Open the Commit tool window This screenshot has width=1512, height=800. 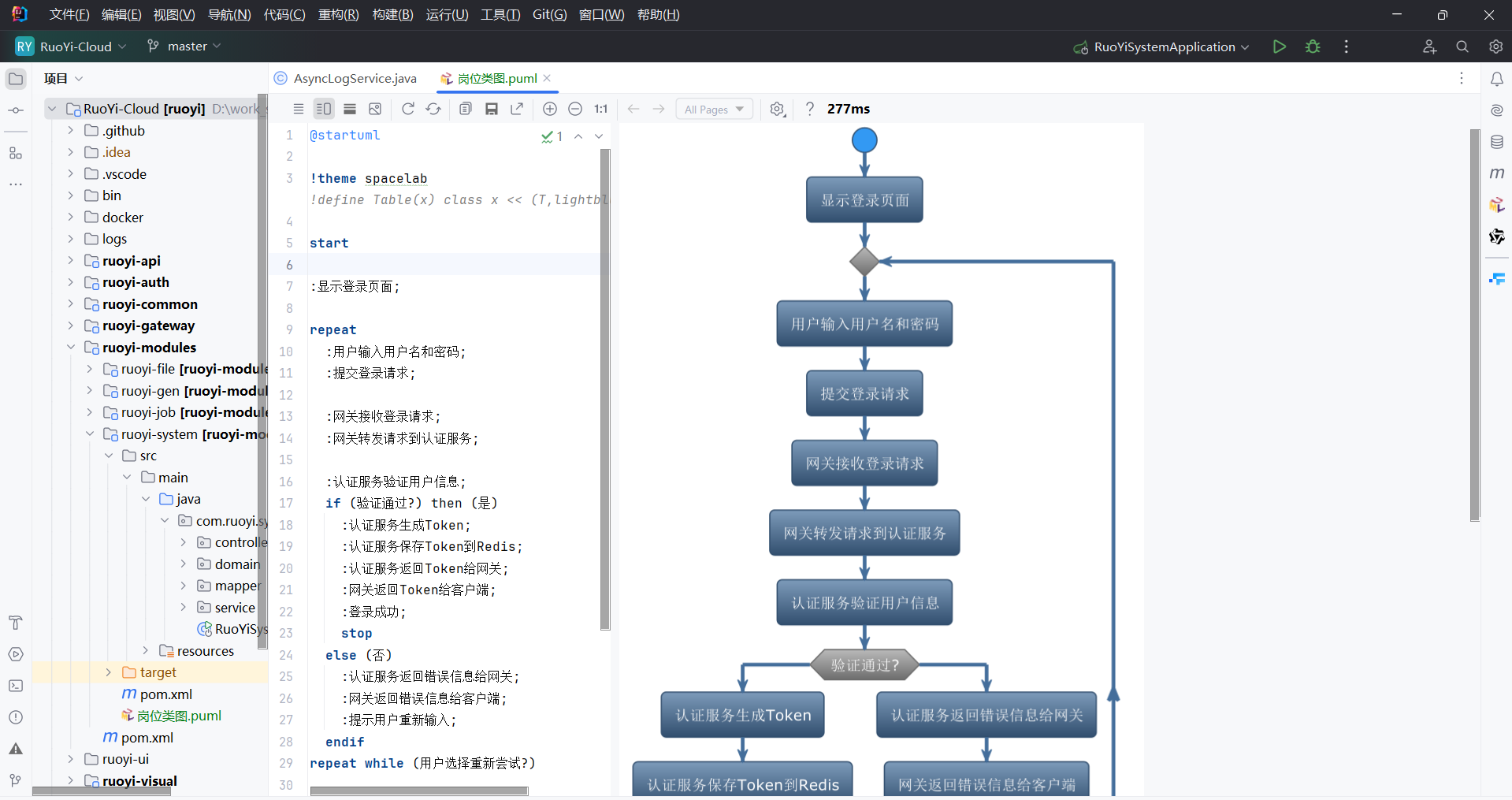(16, 110)
